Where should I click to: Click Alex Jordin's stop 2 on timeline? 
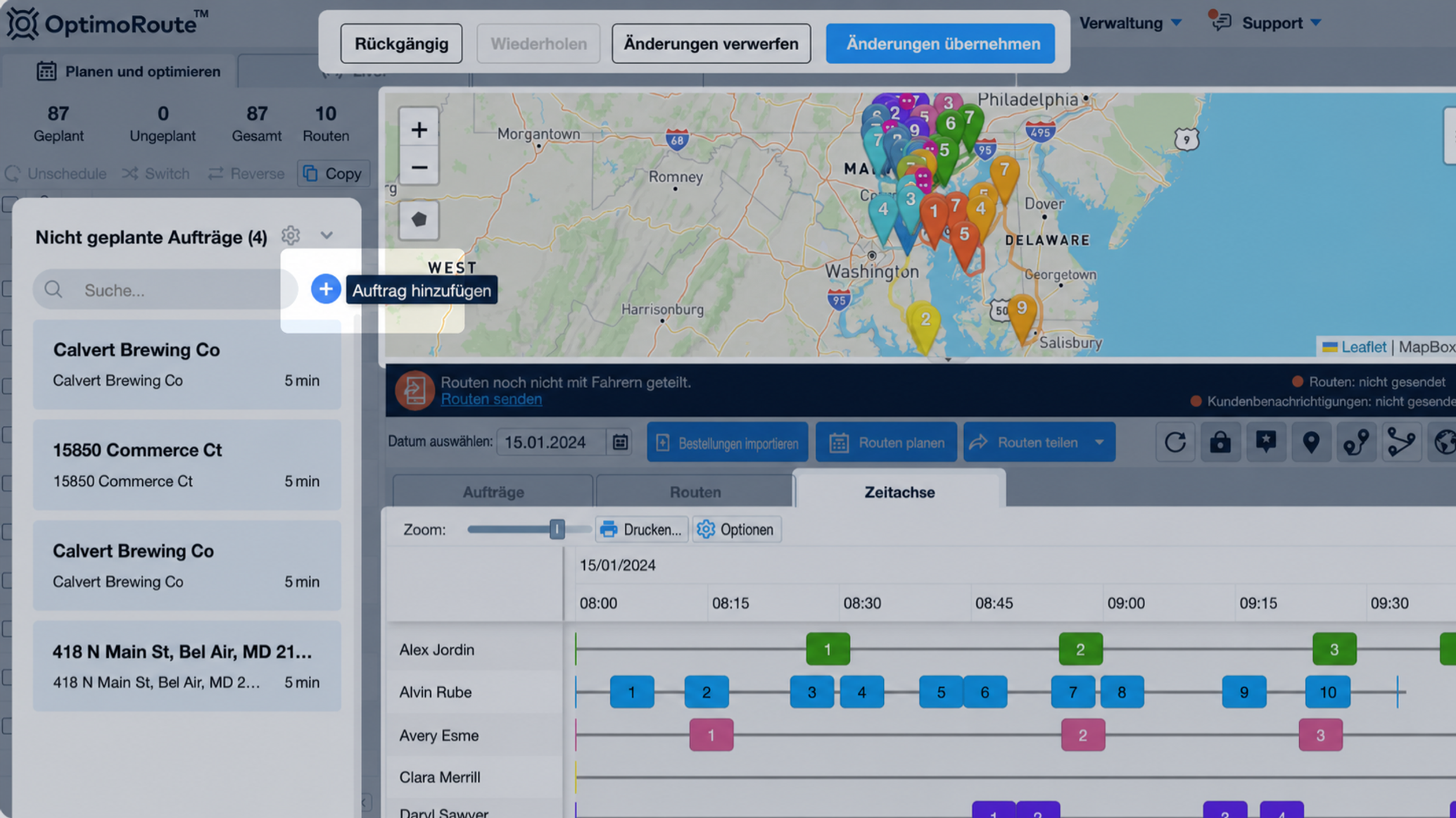coord(1080,649)
